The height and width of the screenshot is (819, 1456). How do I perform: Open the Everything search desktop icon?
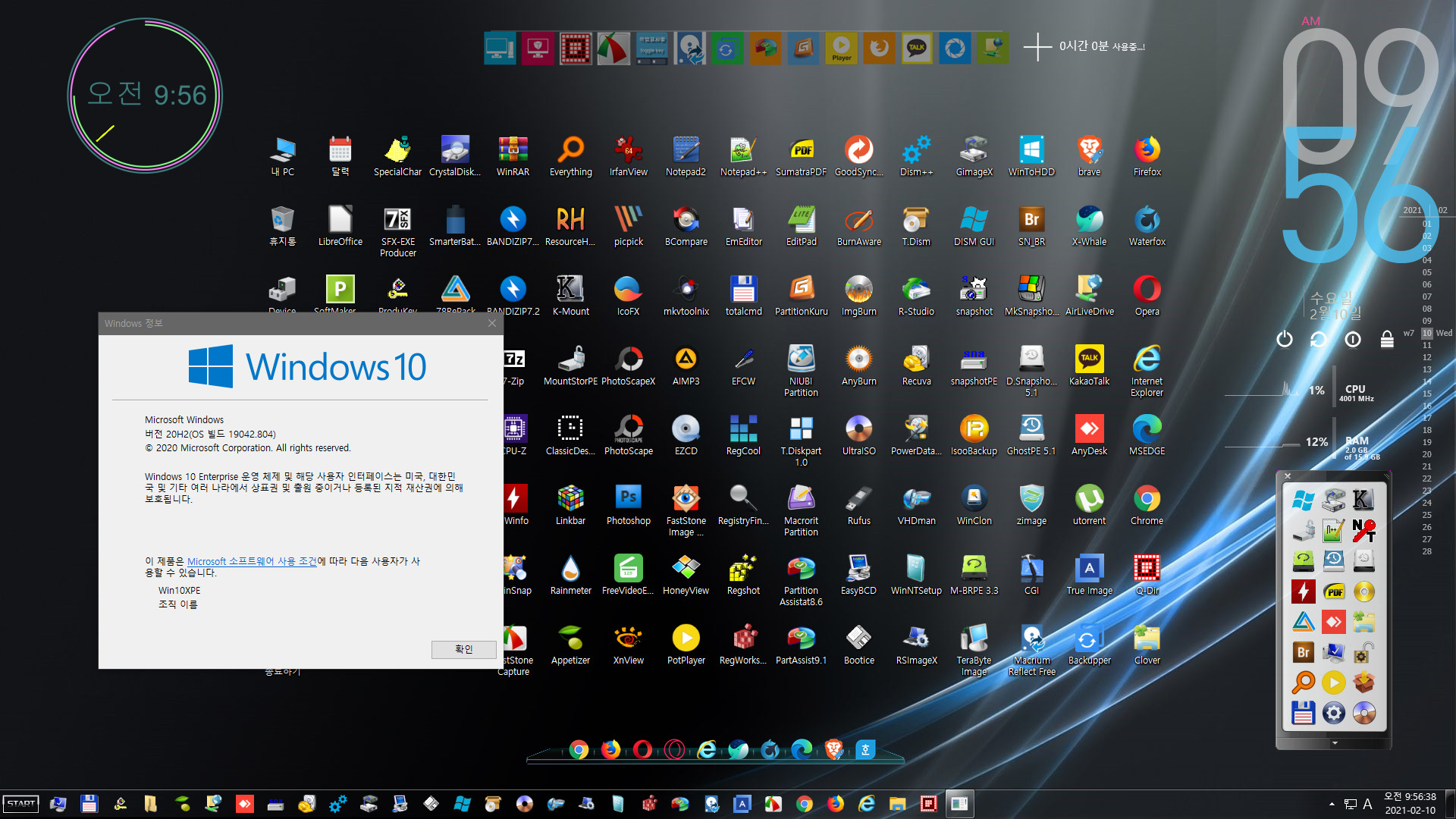click(570, 156)
